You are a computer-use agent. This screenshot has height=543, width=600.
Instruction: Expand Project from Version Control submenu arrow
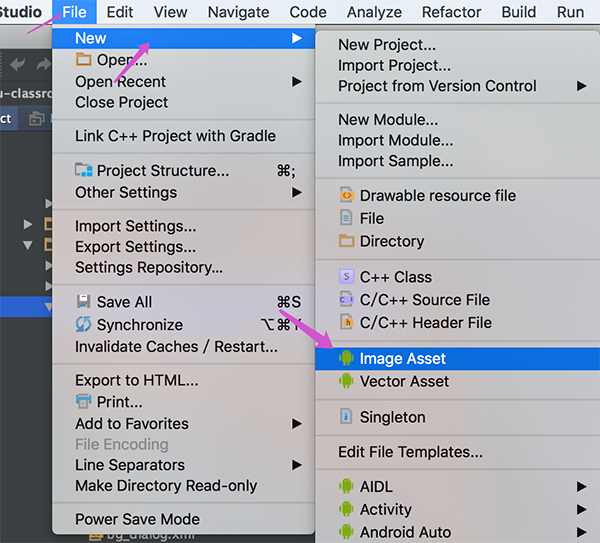coord(582,86)
